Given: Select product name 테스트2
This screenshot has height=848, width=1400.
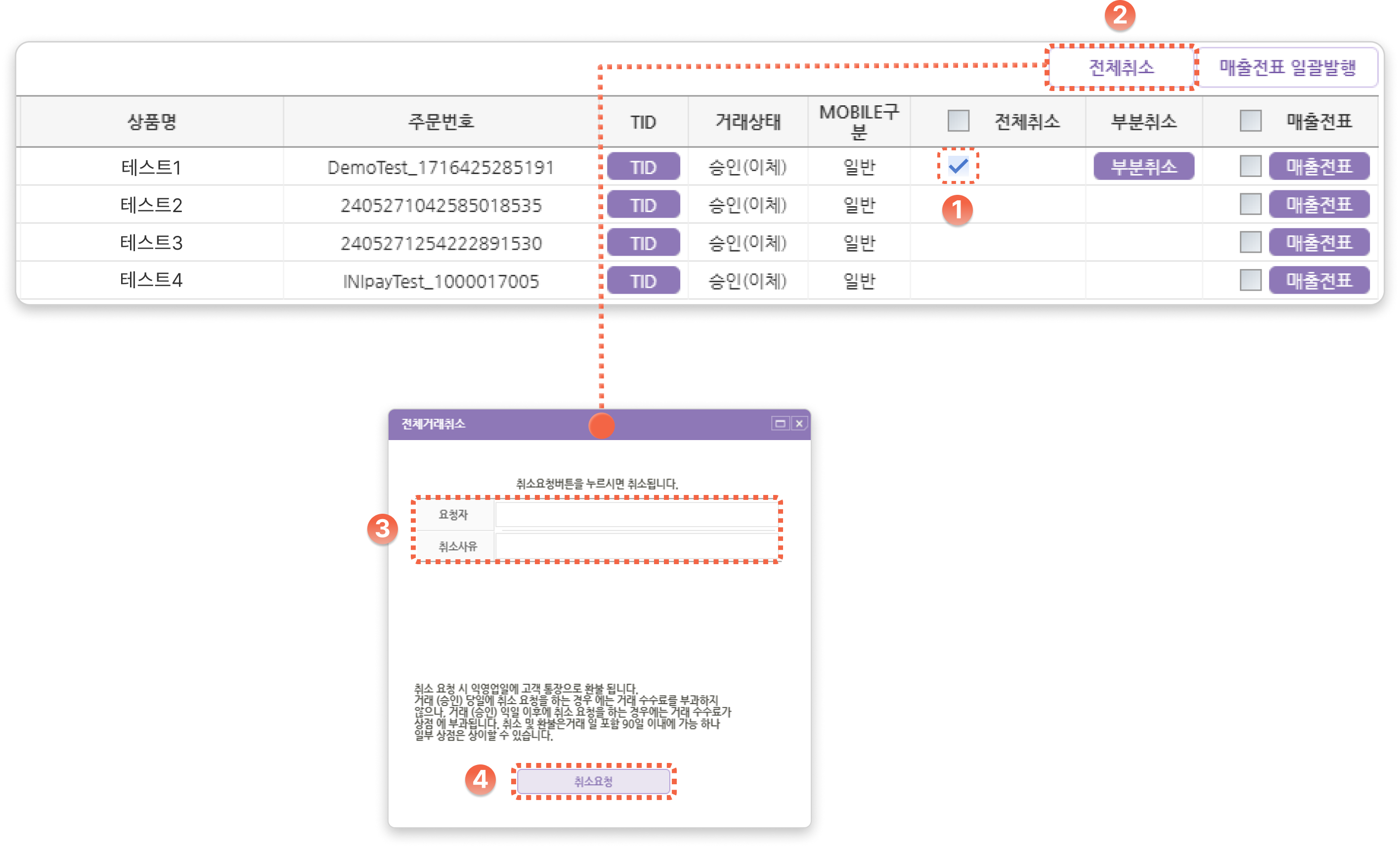Looking at the screenshot, I should pos(151,205).
